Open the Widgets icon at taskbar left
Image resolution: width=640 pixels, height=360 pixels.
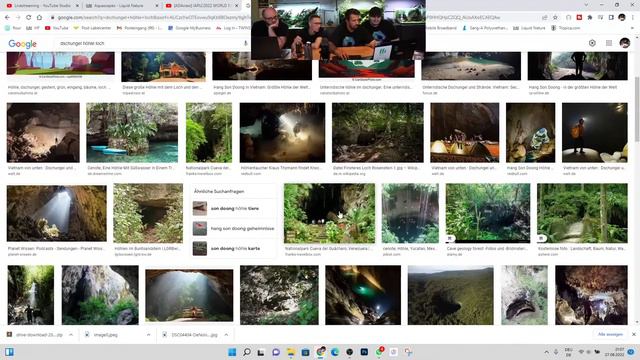[9, 352]
